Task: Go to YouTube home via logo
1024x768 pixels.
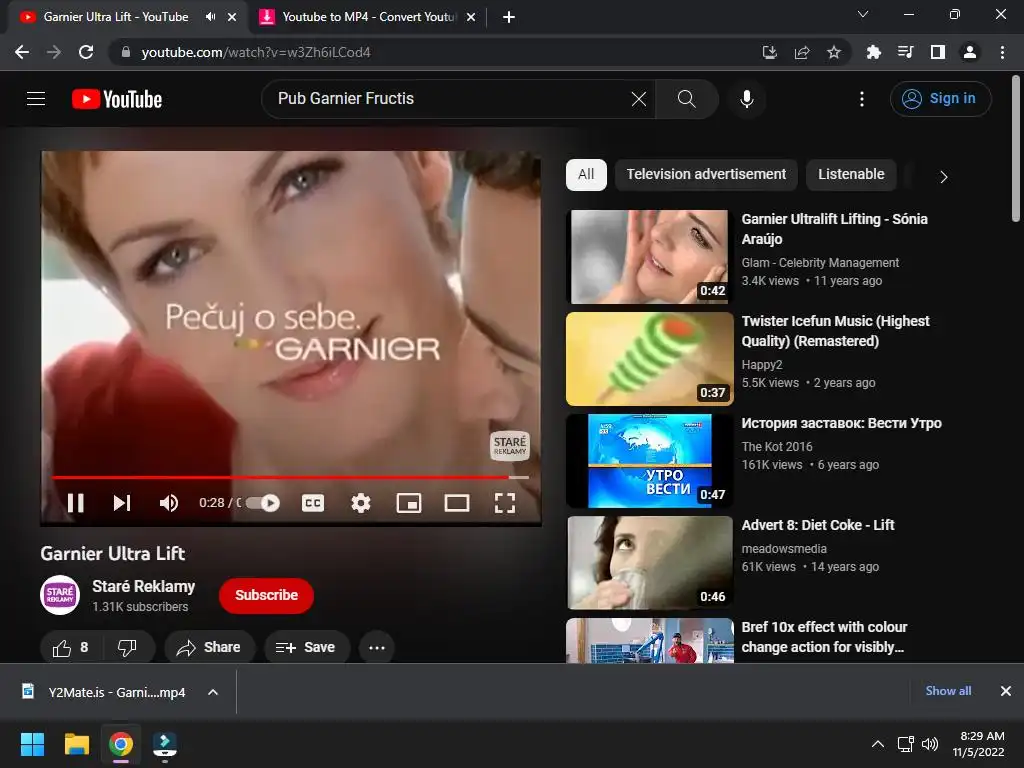Action: pyautogui.click(x=117, y=99)
